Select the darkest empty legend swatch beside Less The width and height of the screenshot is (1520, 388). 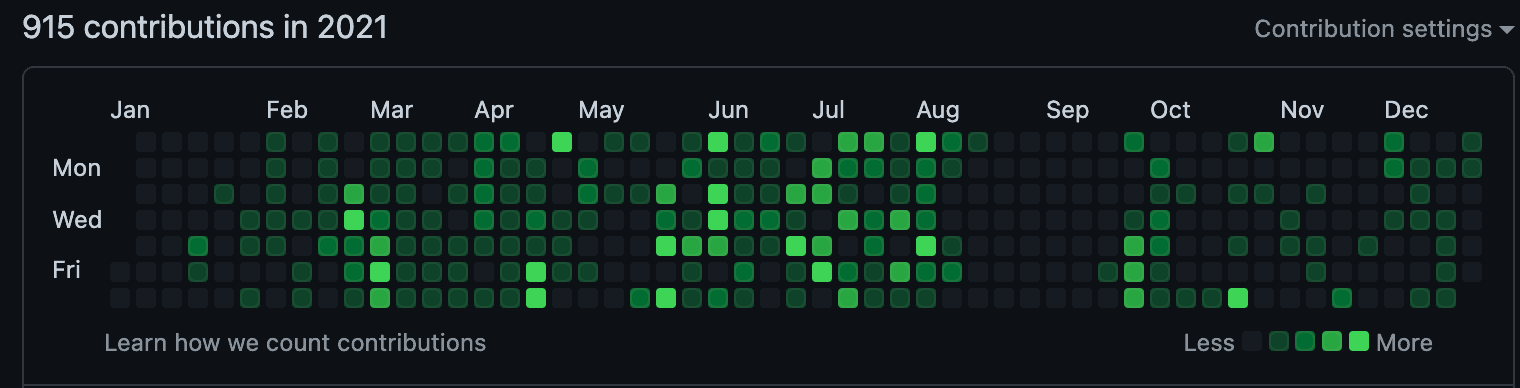click(x=1252, y=342)
